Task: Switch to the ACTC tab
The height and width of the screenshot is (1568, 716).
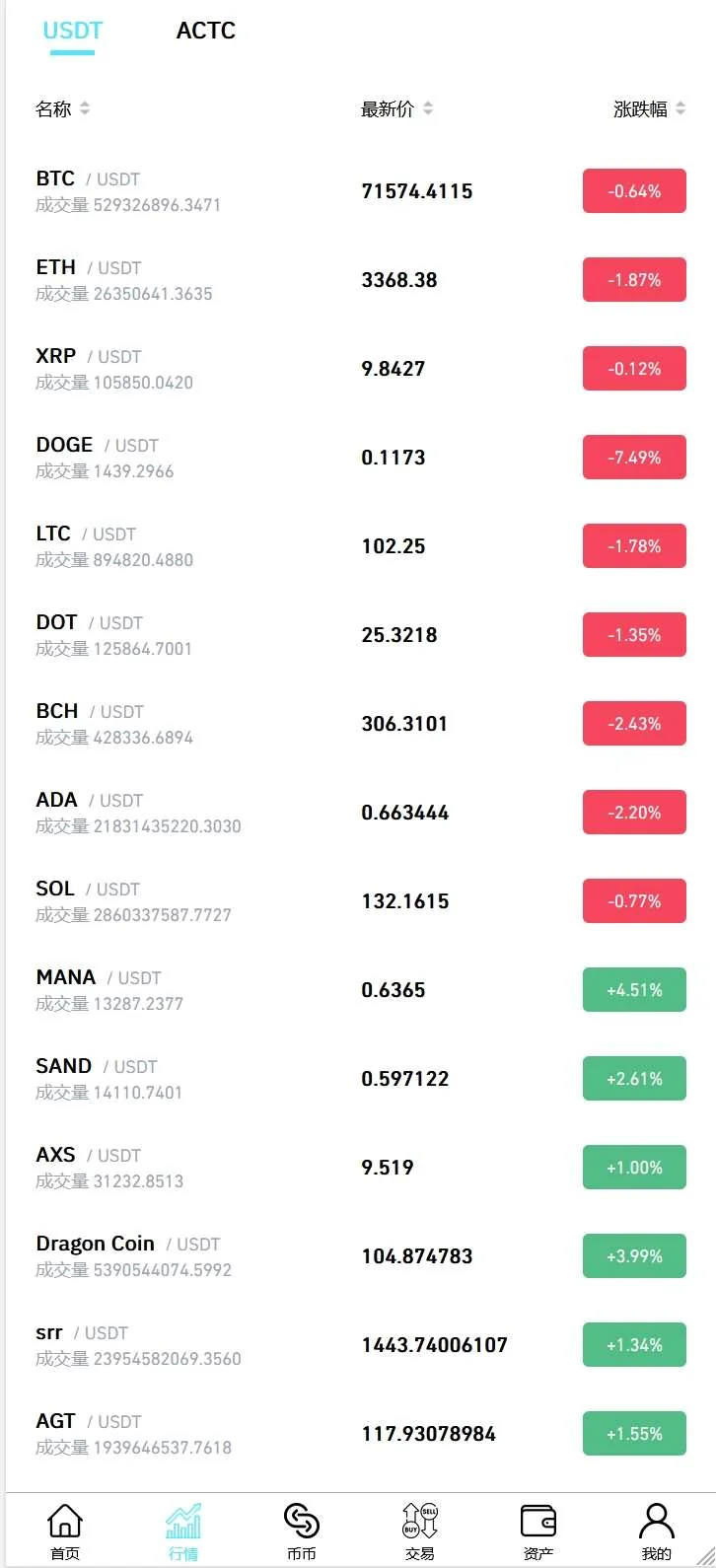Action: pyautogui.click(x=205, y=31)
